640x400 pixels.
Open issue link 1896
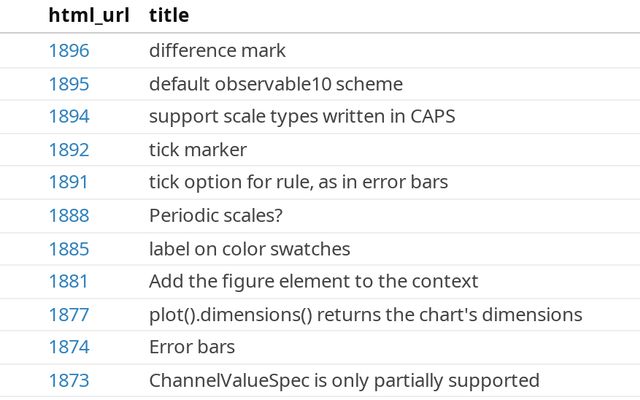tap(69, 51)
